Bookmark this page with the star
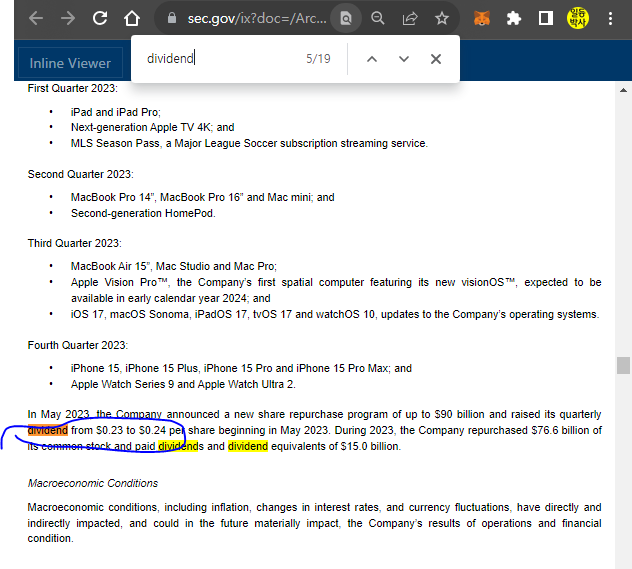632x569 pixels. click(x=442, y=18)
